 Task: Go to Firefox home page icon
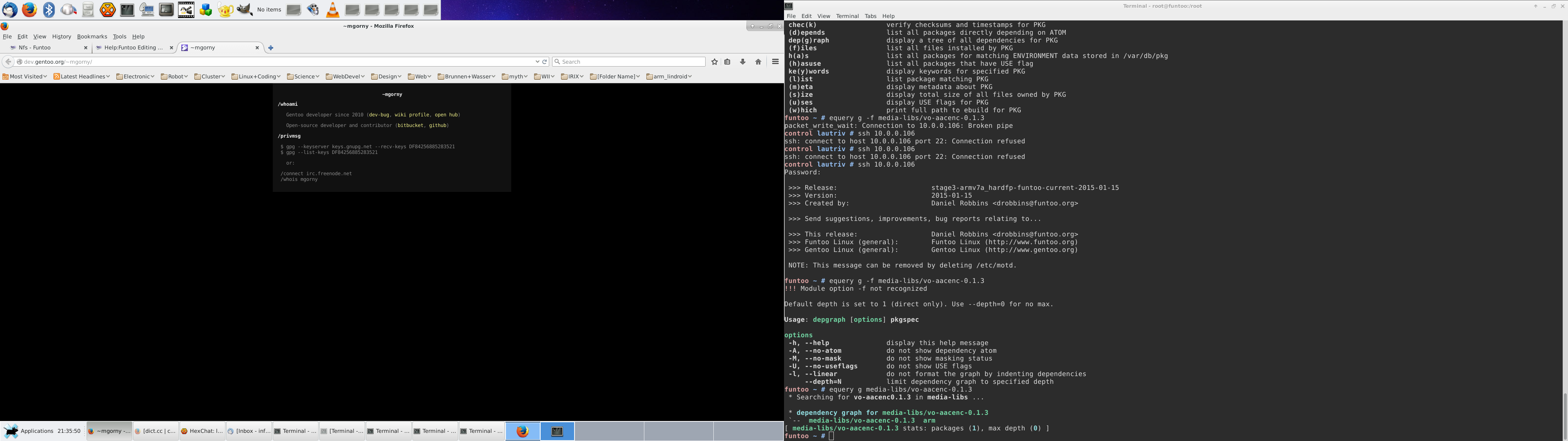point(758,62)
